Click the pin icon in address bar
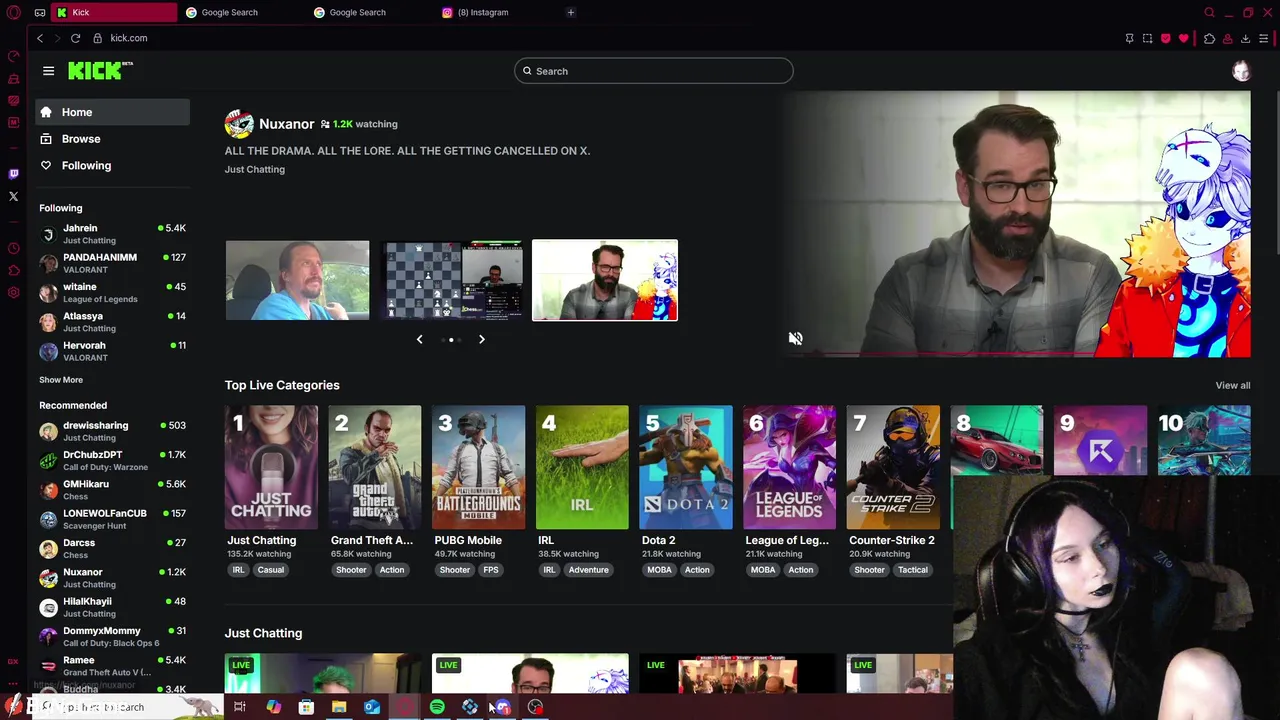This screenshot has height=720, width=1280. (1129, 38)
